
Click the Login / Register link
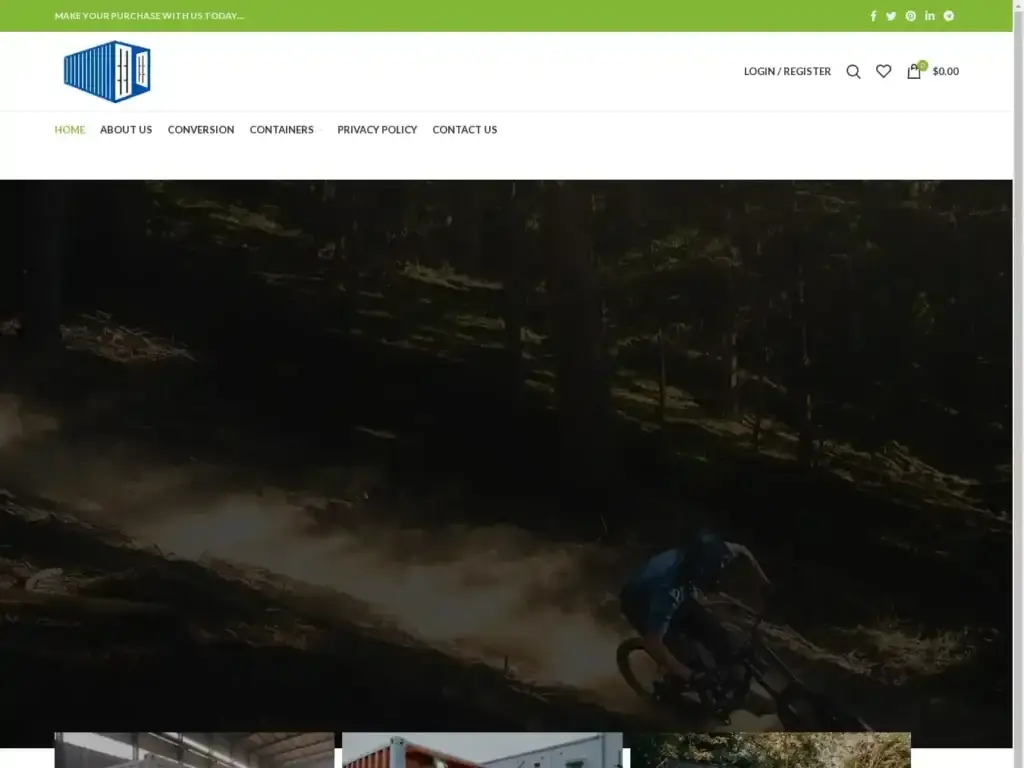click(x=787, y=71)
